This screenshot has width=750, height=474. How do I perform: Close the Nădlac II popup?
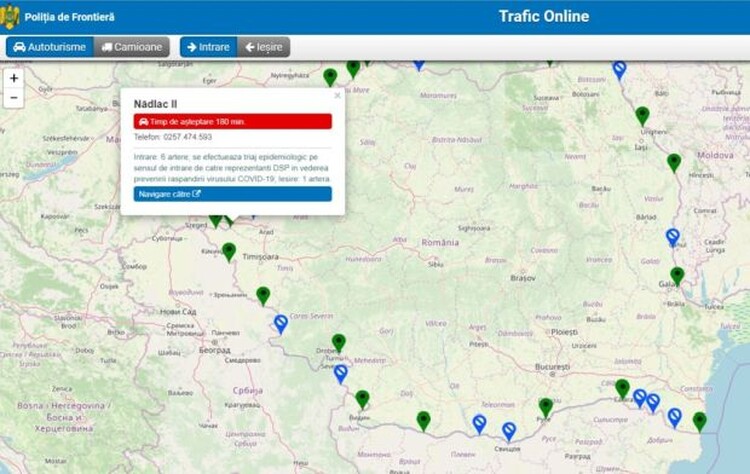[337, 96]
